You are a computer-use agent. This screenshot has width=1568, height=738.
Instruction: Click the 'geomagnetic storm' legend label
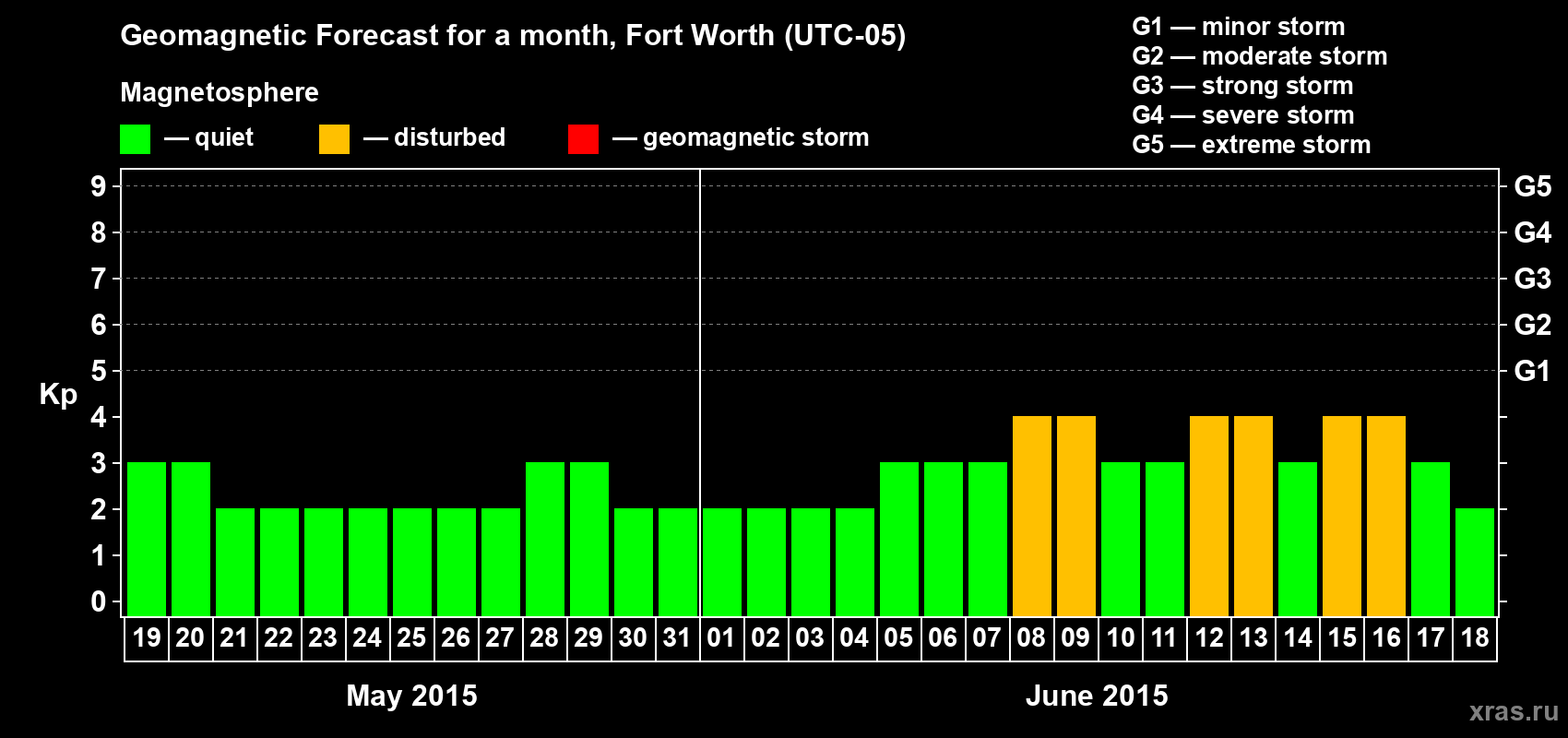[755, 137]
